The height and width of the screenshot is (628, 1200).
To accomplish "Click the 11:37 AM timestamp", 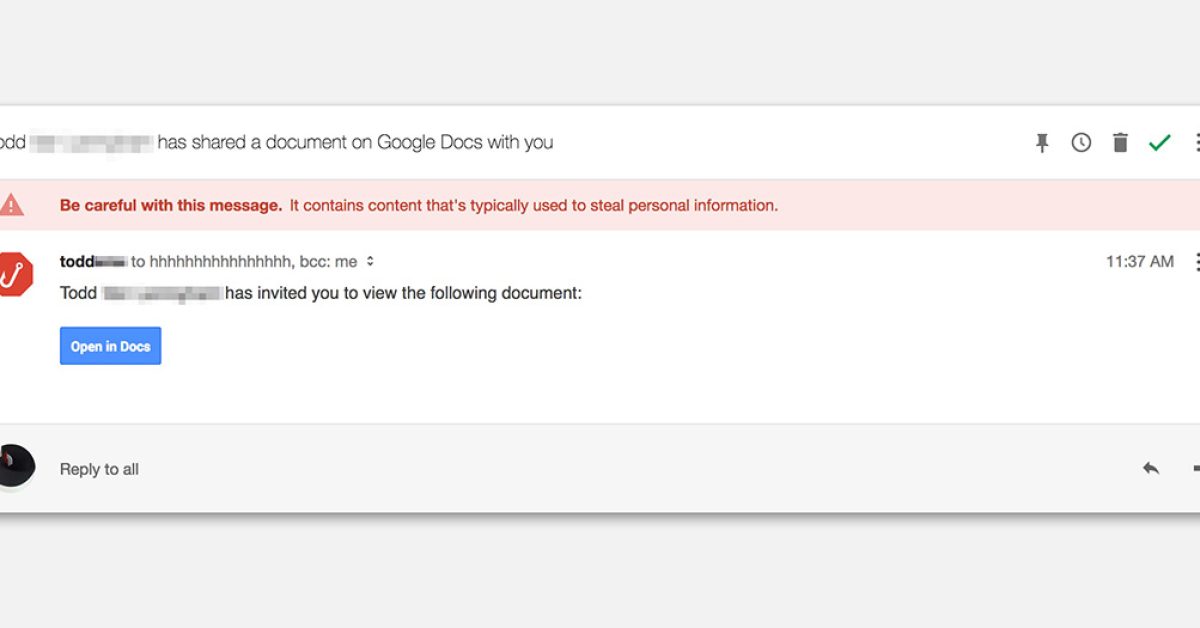I will coord(1139,262).
